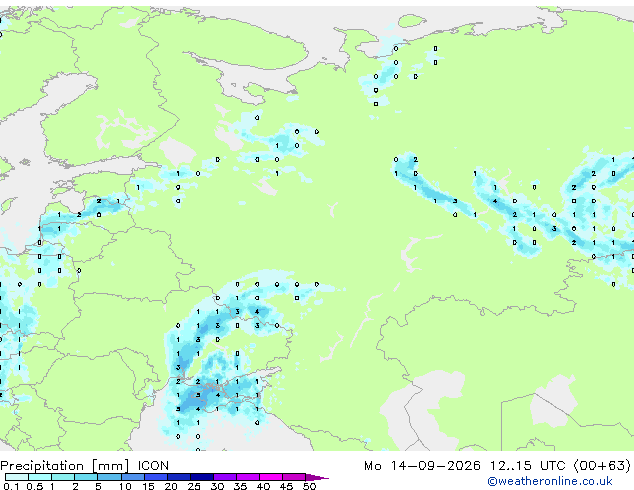This screenshot has height=490, width=634.
Task: Select the 25 to 30 mm navy swatch
Action: tap(201, 477)
